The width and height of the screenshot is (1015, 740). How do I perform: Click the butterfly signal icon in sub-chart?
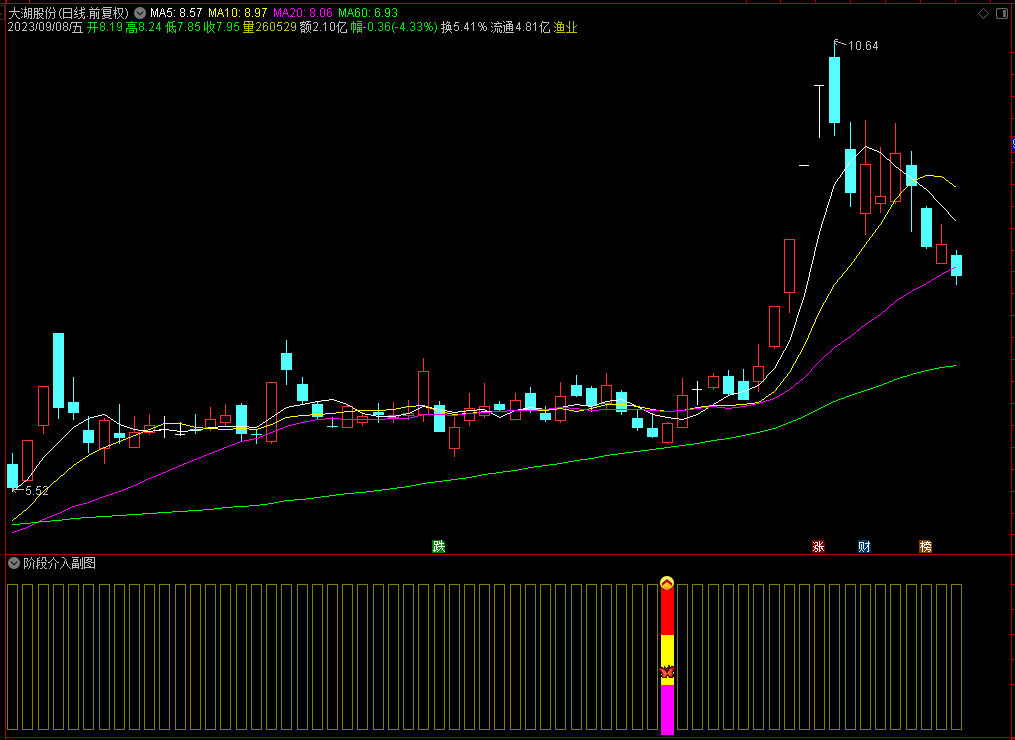[667, 672]
